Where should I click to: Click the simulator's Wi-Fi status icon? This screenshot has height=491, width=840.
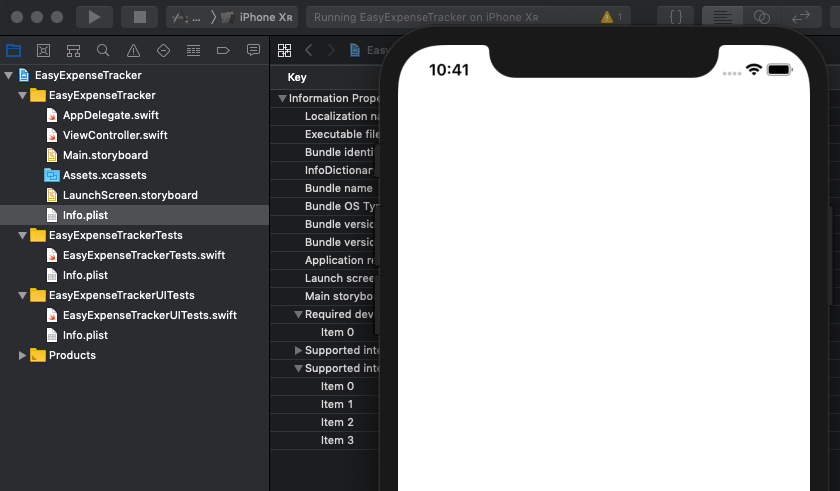click(x=754, y=70)
